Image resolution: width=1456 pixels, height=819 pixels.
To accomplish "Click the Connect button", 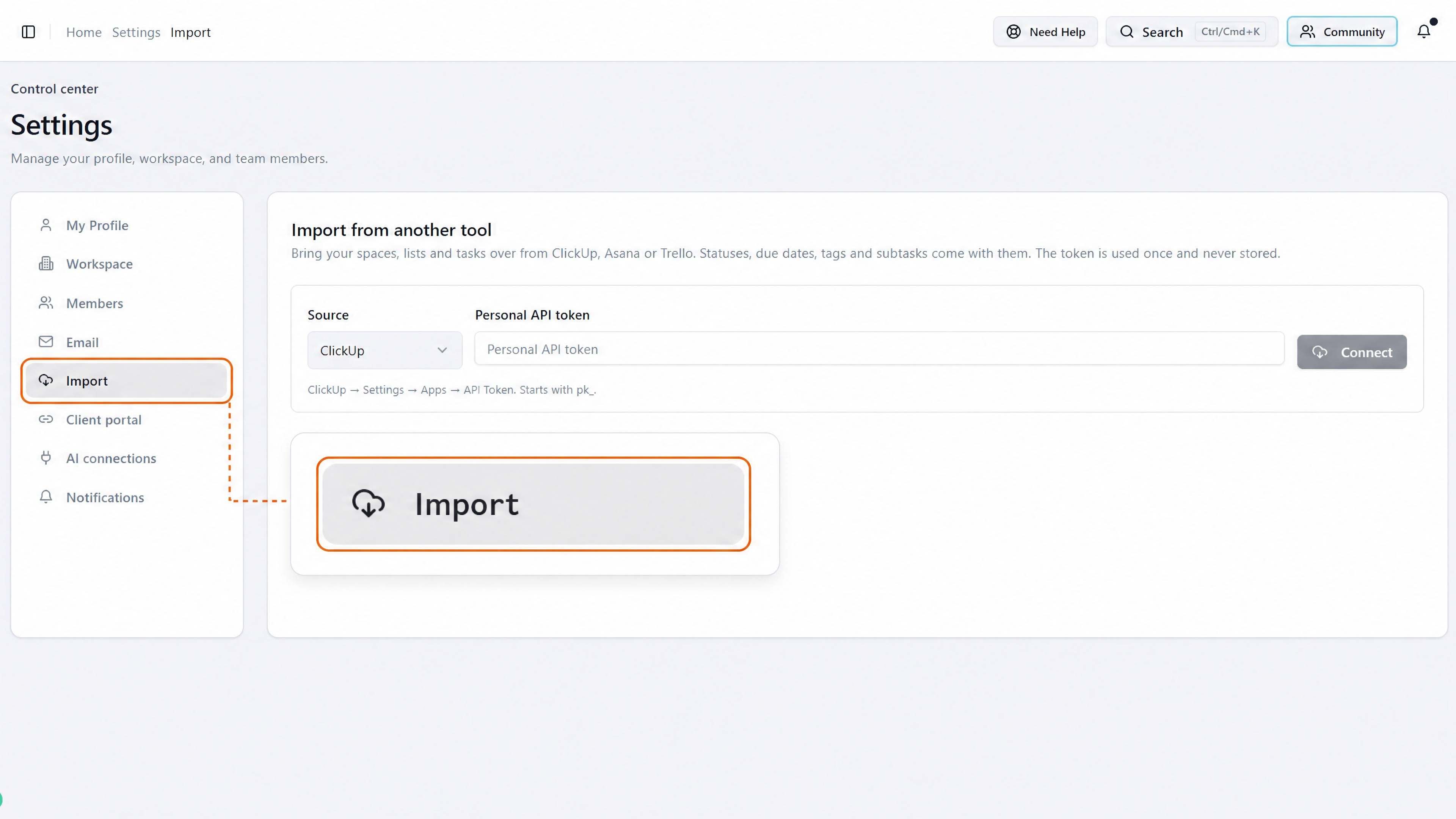I will click(x=1351, y=352).
